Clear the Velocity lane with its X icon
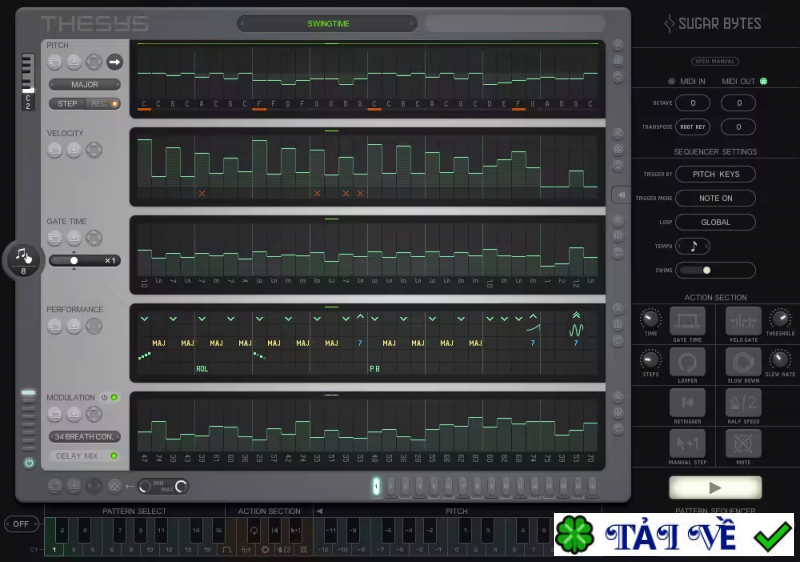The image size is (800, 562). [618, 134]
